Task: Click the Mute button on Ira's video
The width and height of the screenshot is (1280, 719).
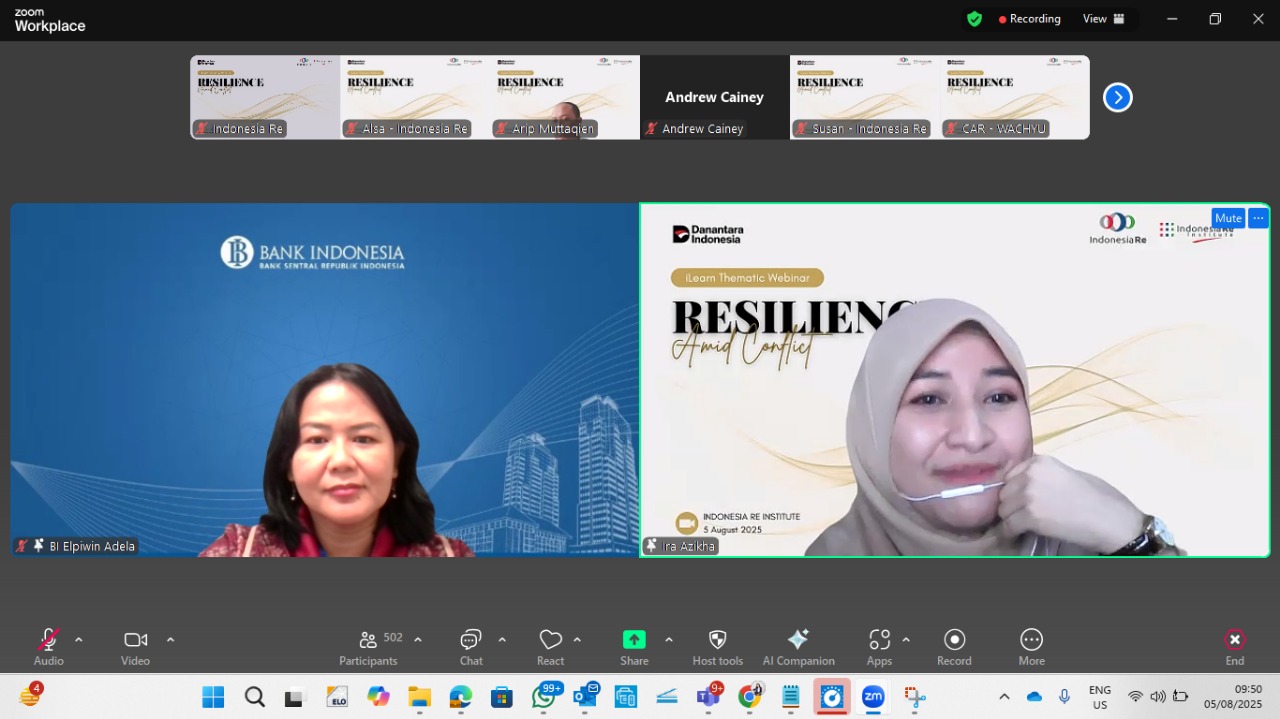Action: coord(1228,218)
